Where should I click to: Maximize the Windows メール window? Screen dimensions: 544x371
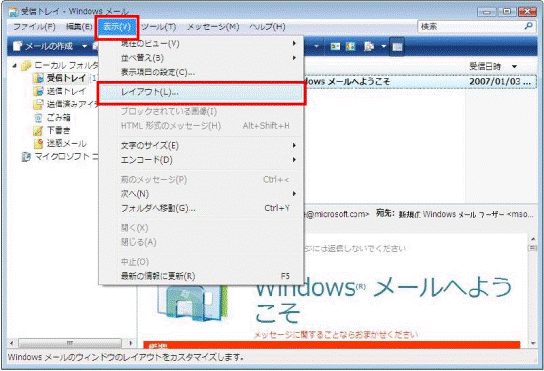[507, 12]
